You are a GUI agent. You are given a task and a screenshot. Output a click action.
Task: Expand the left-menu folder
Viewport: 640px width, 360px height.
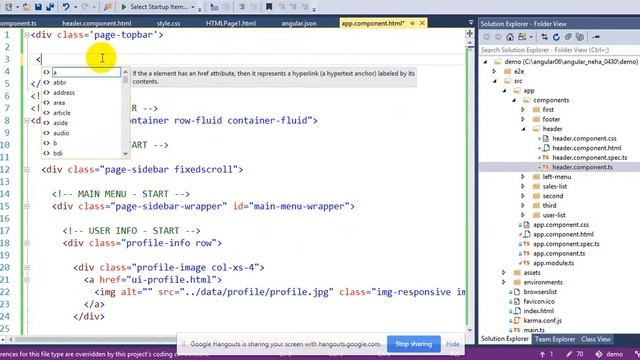pyautogui.click(x=523, y=177)
